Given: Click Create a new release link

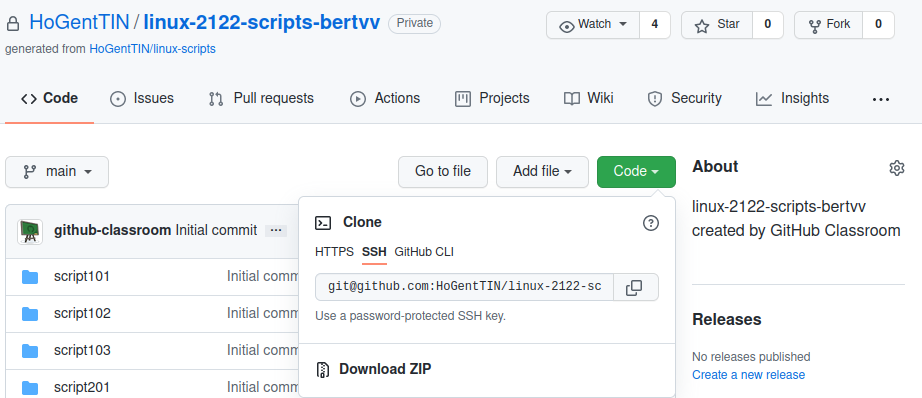Looking at the screenshot, I should (x=749, y=374).
